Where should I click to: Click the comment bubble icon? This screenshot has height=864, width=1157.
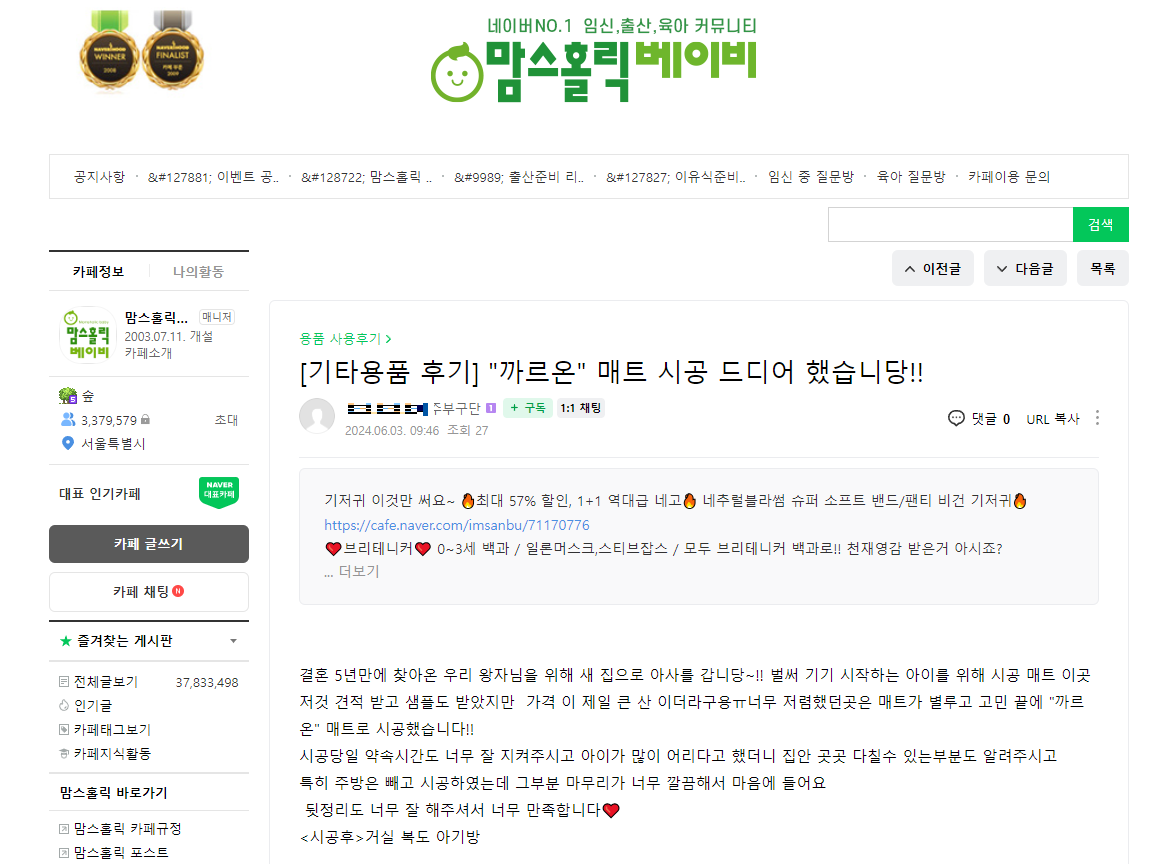(956, 418)
